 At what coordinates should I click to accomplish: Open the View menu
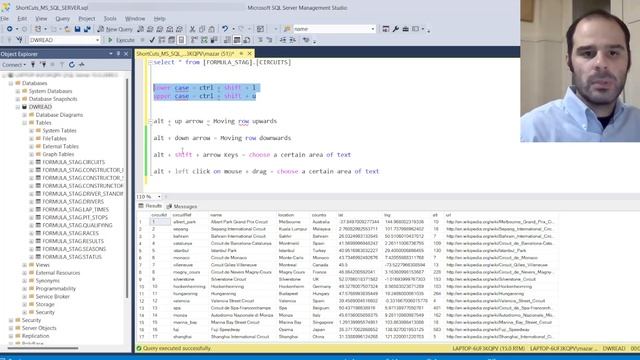click(41, 19)
